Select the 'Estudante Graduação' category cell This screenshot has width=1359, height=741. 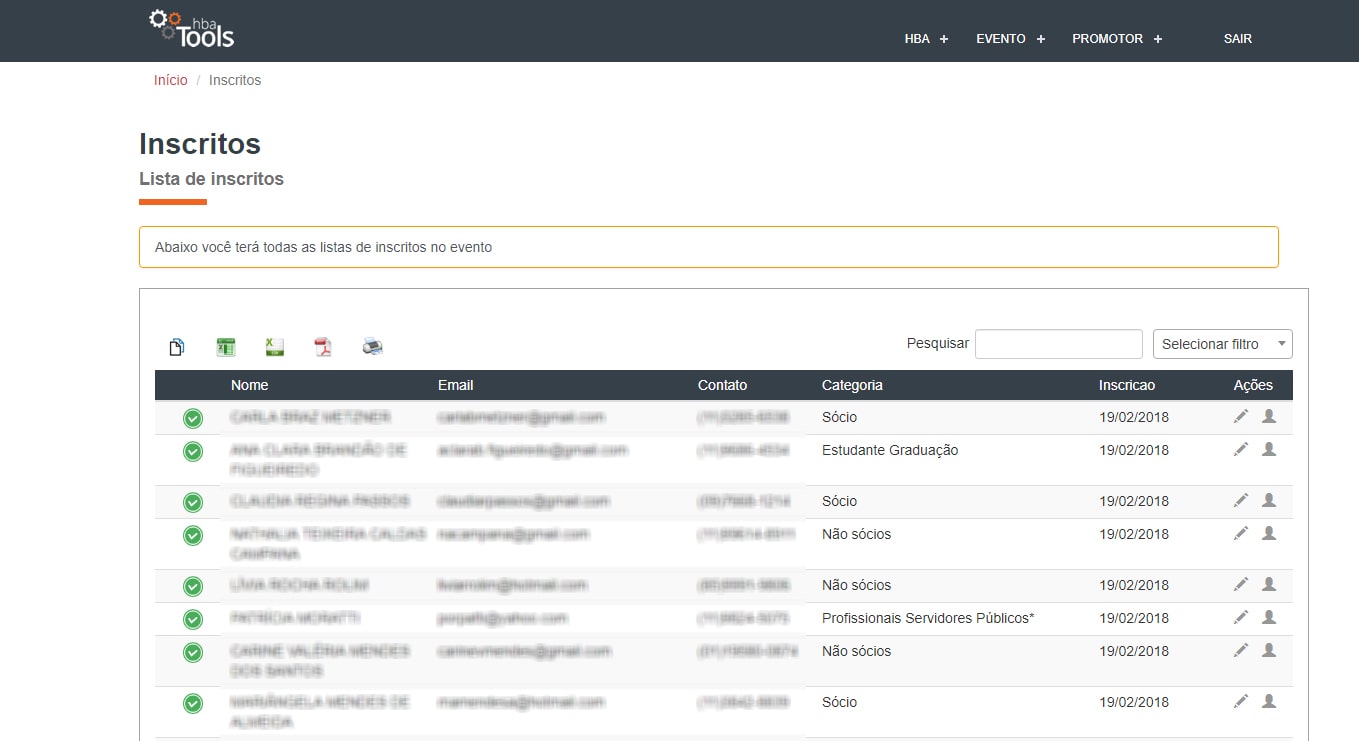[x=890, y=450]
